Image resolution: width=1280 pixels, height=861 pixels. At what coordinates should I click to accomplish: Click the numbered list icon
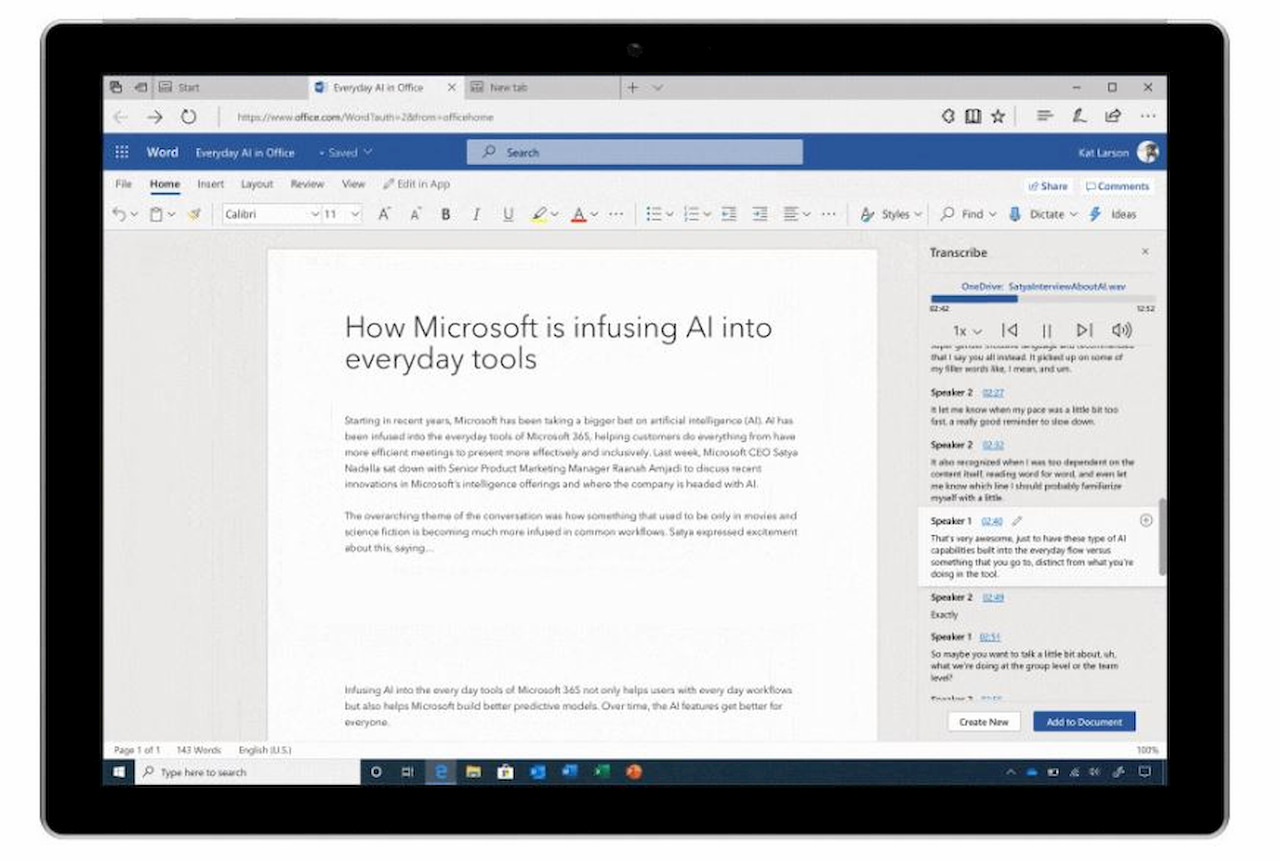point(691,214)
